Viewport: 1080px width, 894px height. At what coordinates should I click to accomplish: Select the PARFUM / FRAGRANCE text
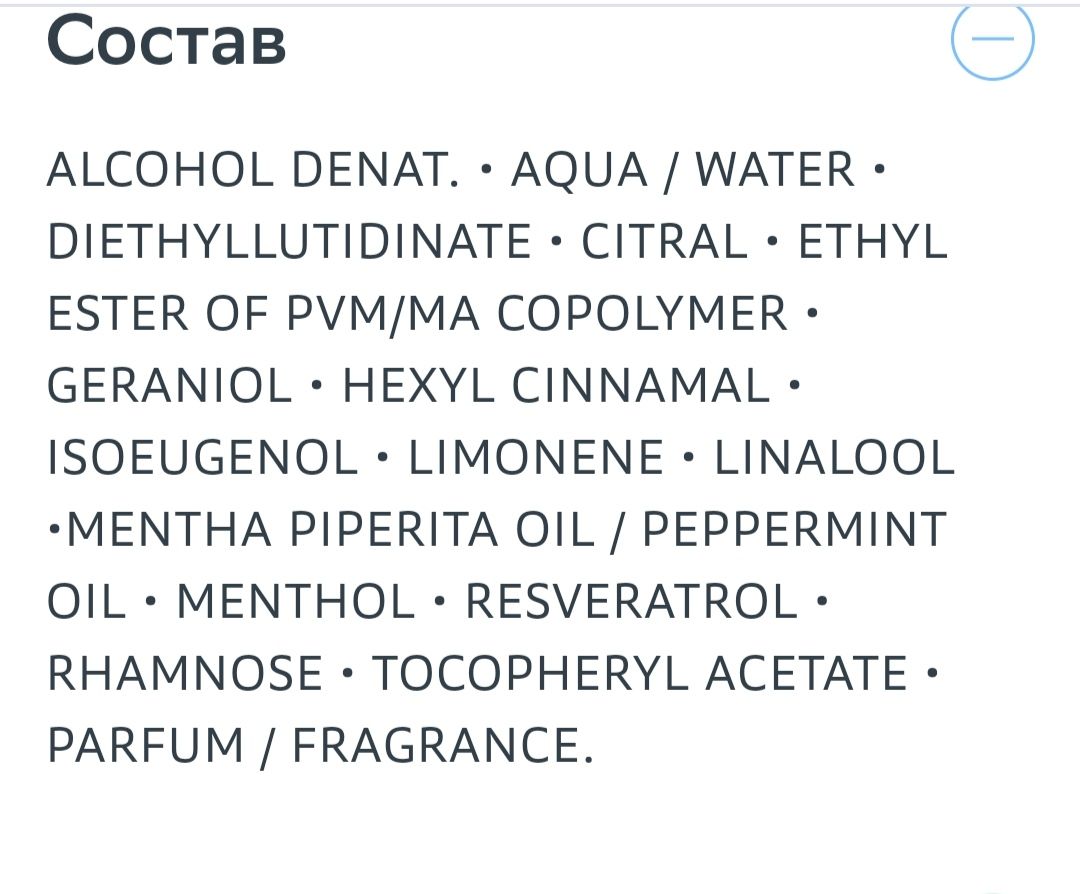pyautogui.click(x=320, y=747)
